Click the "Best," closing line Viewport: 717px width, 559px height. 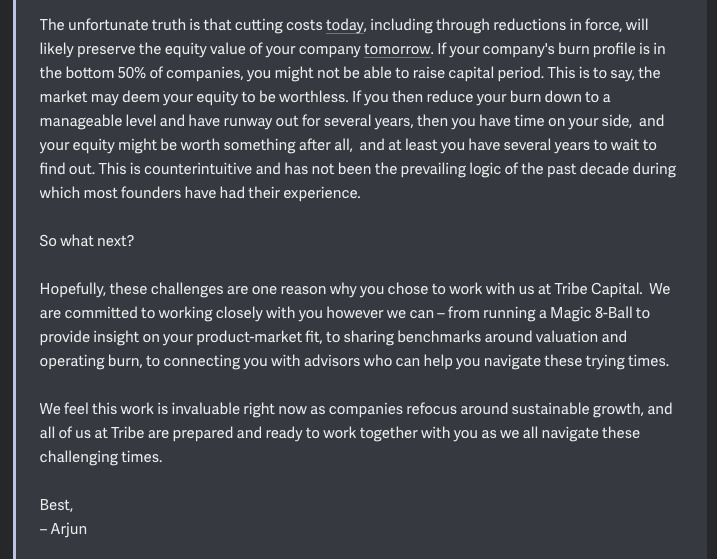(56, 505)
